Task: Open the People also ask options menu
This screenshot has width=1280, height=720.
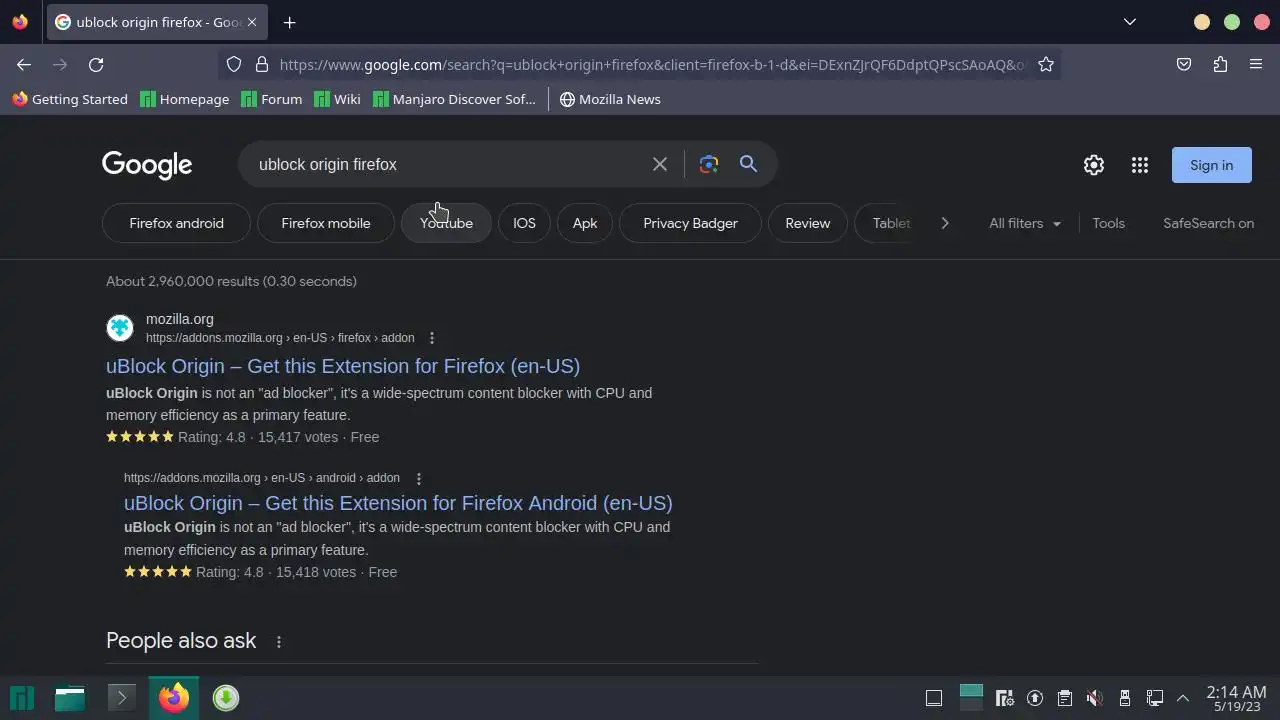Action: (279, 641)
